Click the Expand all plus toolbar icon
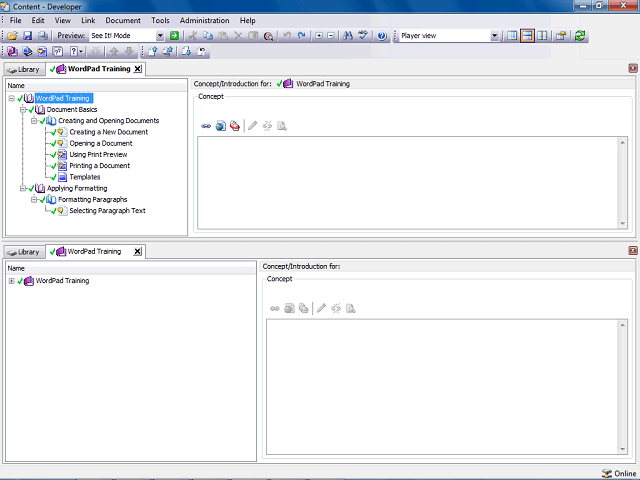 [319, 36]
